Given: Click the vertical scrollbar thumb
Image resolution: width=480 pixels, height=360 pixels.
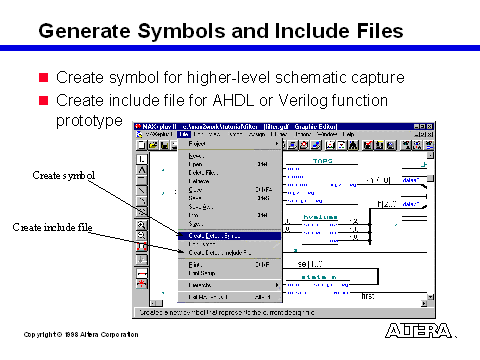Looking at the screenshot, I should coord(430,178).
